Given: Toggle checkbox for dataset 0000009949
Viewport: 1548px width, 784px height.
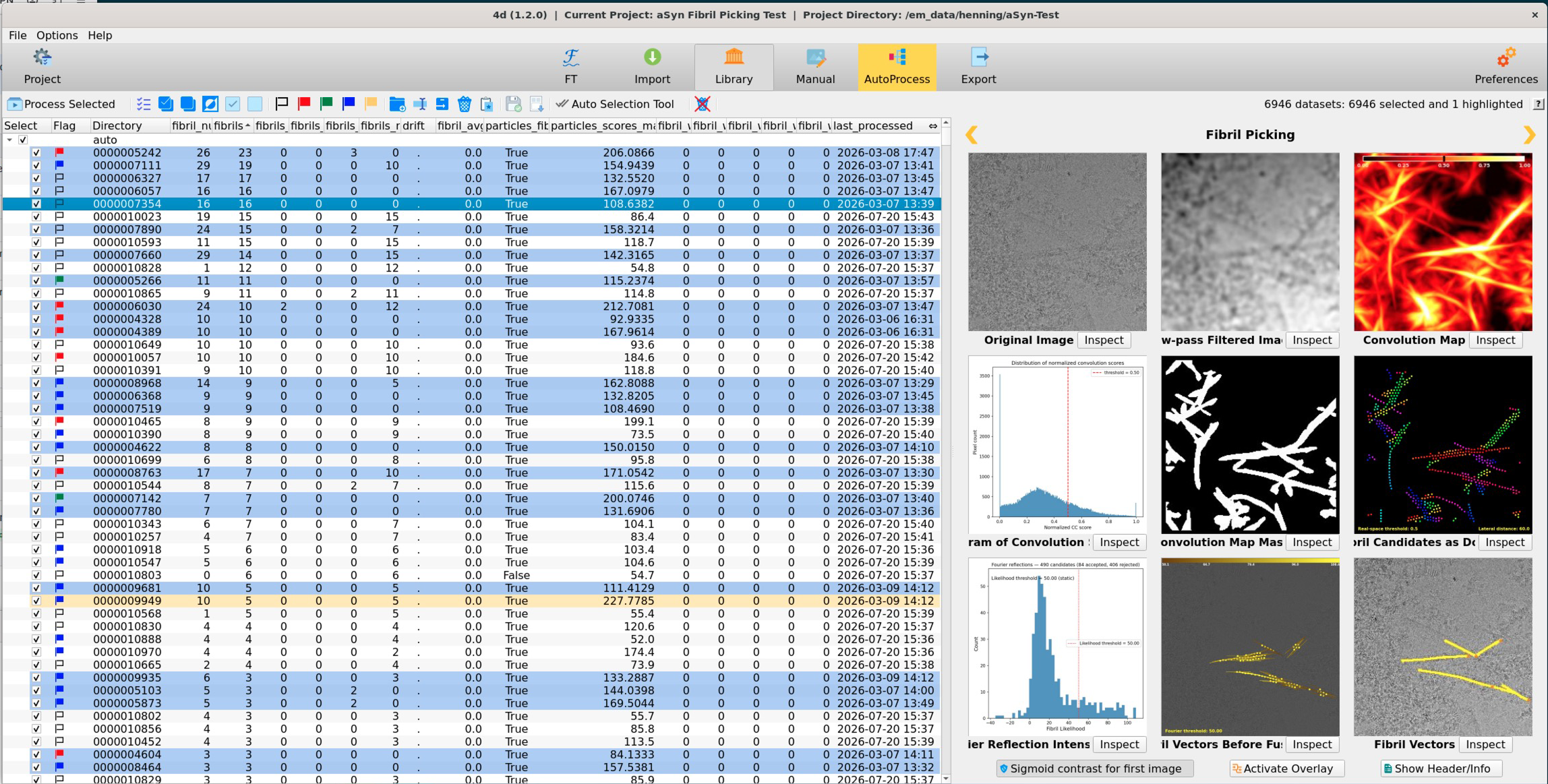Looking at the screenshot, I should 36,601.
